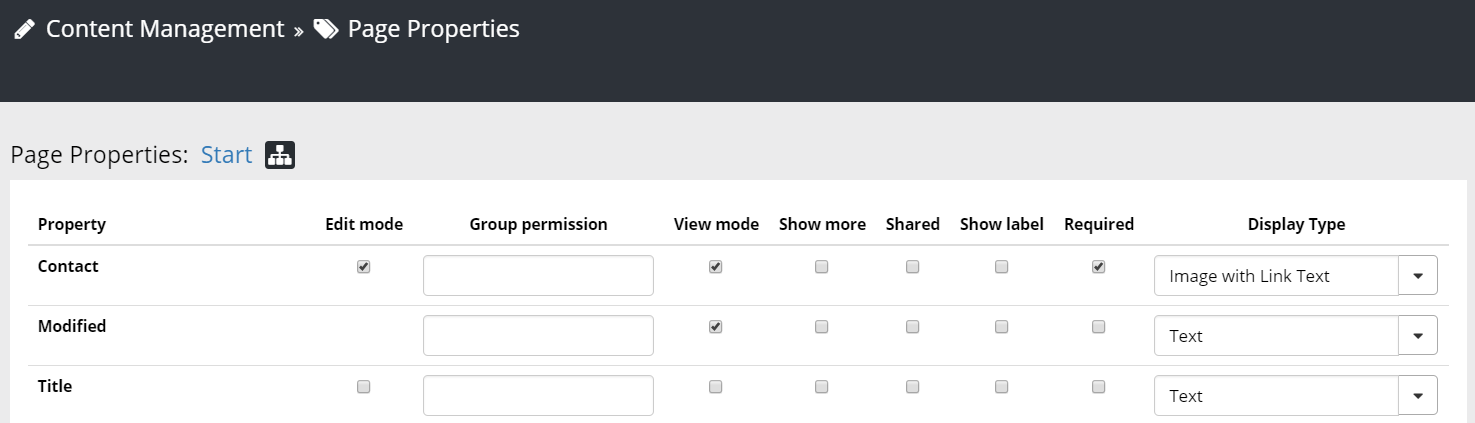This screenshot has width=1475, height=423.
Task: Go to Content Management breadcrumb
Action: [x=165, y=29]
